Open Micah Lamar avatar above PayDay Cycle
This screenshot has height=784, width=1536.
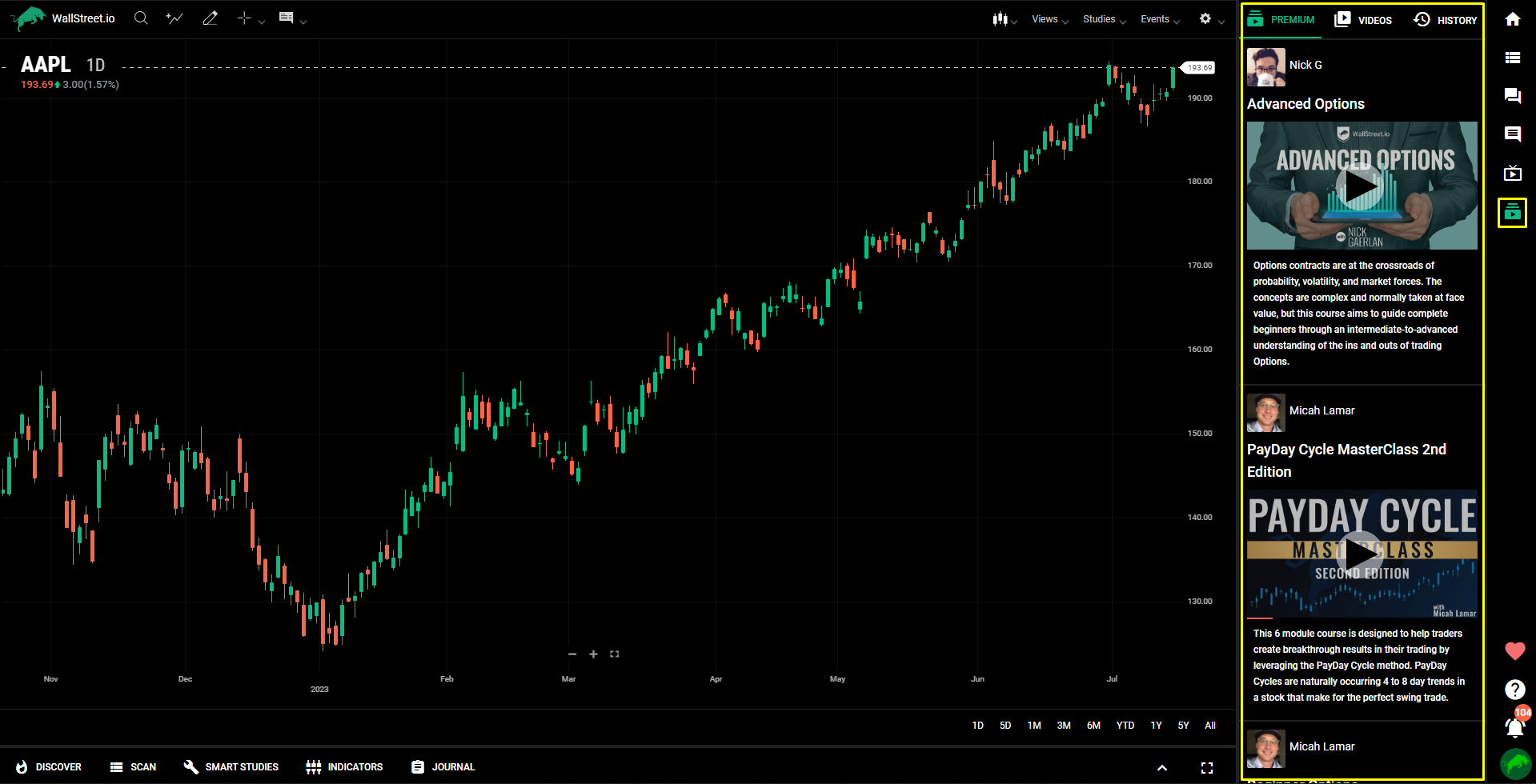(1266, 413)
